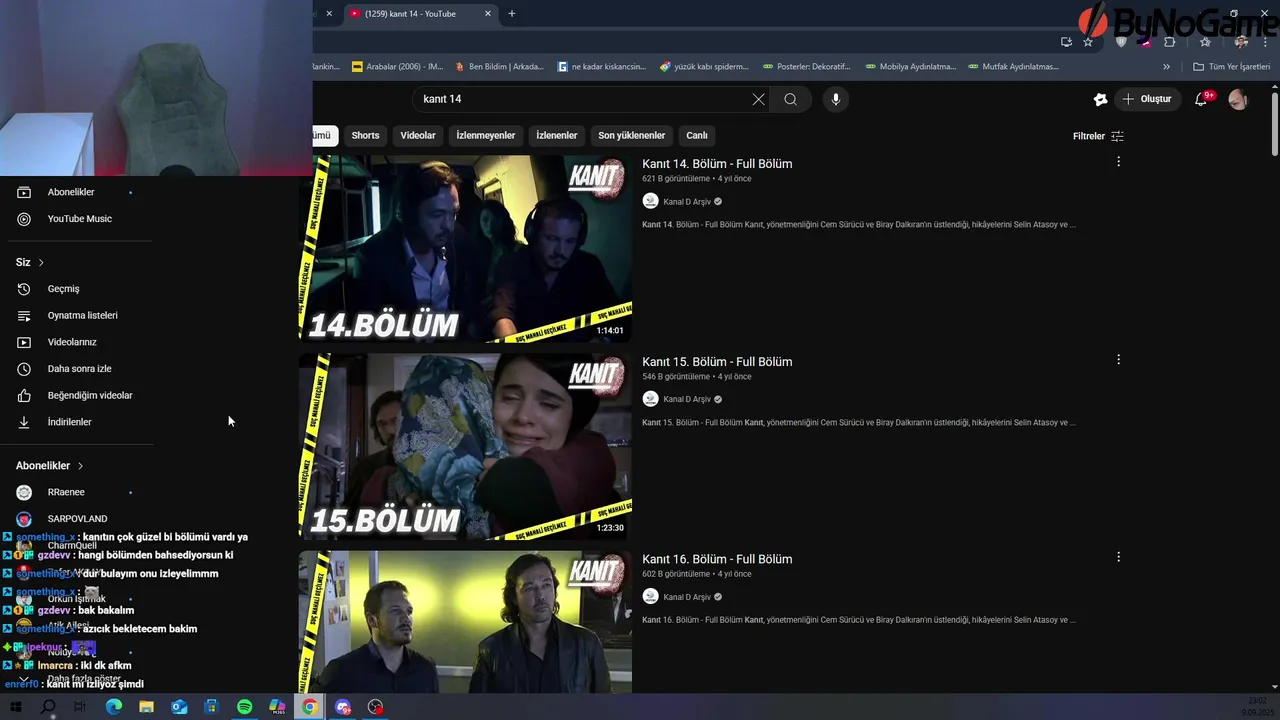Screen dimensions: 1280x720
Task: Click the Oluştur create button
Action: click(1148, 99)
